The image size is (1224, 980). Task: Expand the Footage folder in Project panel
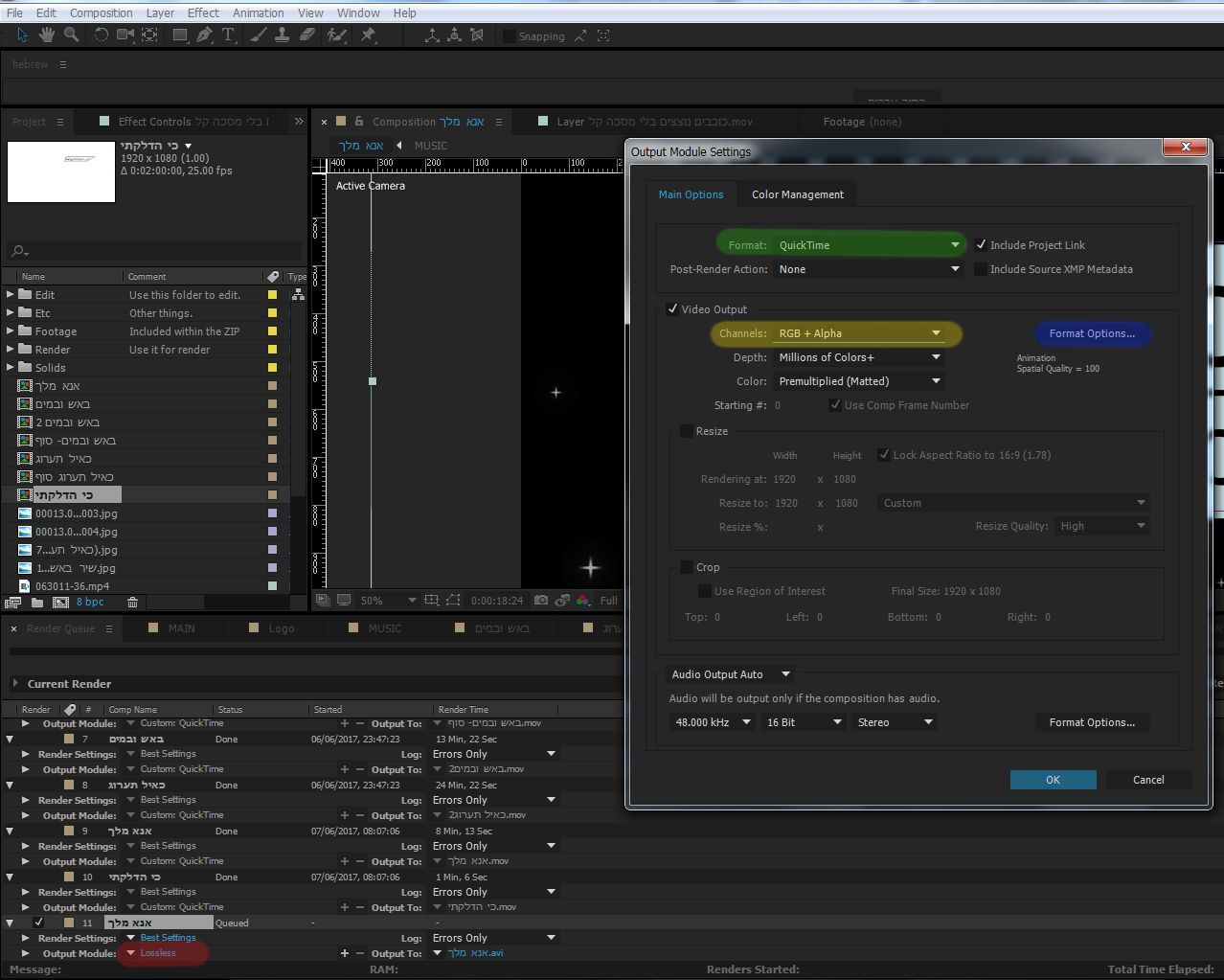(11, 331)
